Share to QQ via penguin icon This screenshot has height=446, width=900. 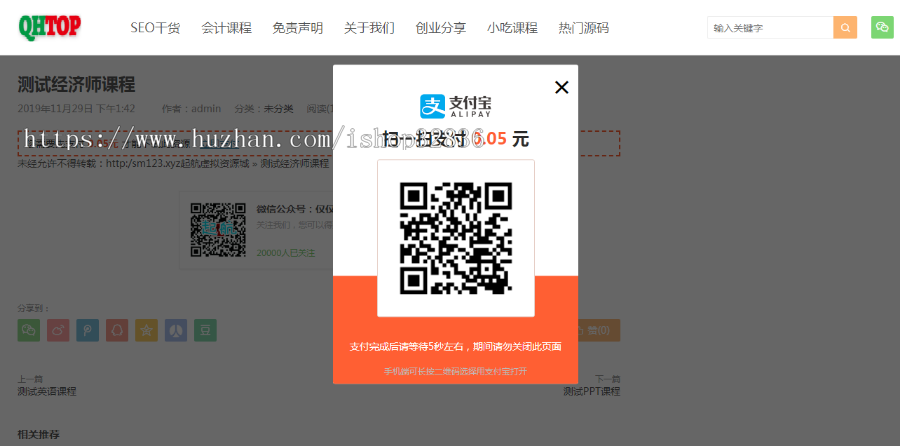click(x=117, y=330)
